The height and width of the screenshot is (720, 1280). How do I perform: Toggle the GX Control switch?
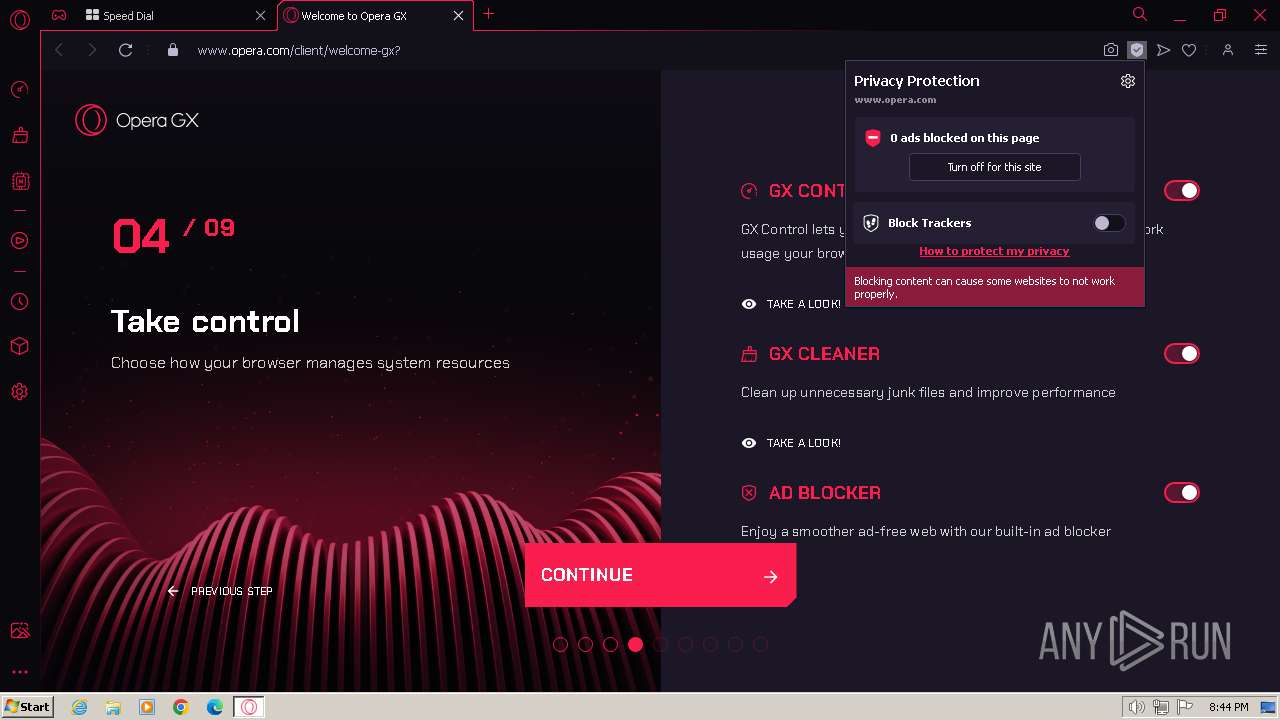click(1181, 190)
